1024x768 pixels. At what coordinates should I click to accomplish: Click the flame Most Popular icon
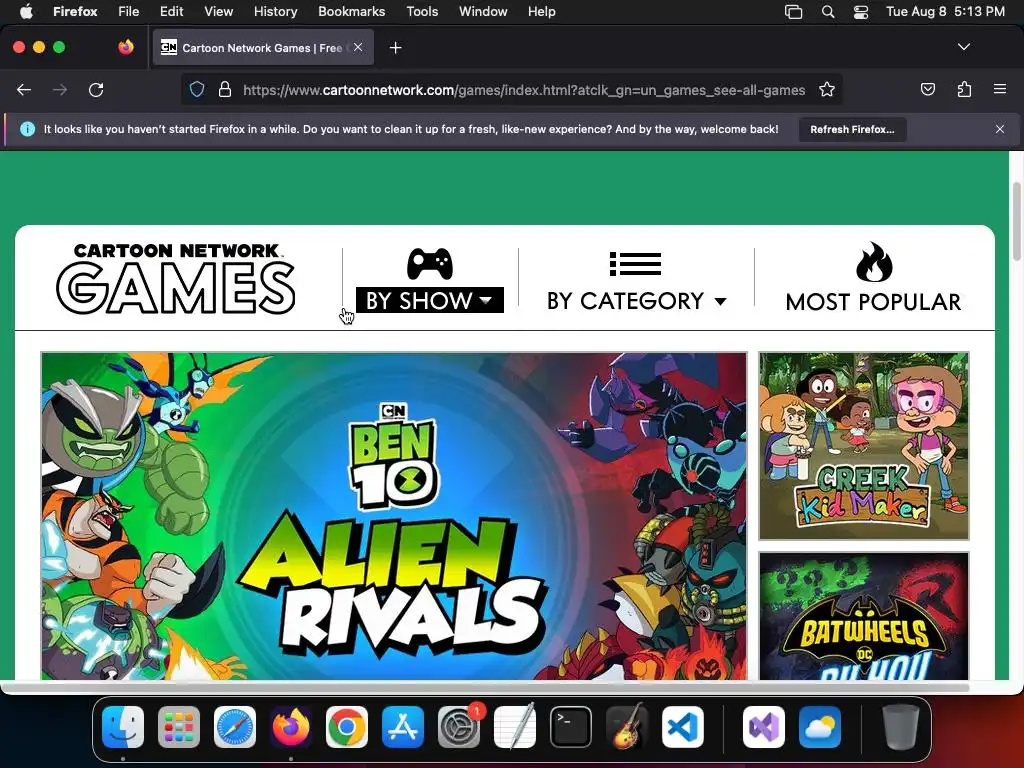click(x=874, y=262)
